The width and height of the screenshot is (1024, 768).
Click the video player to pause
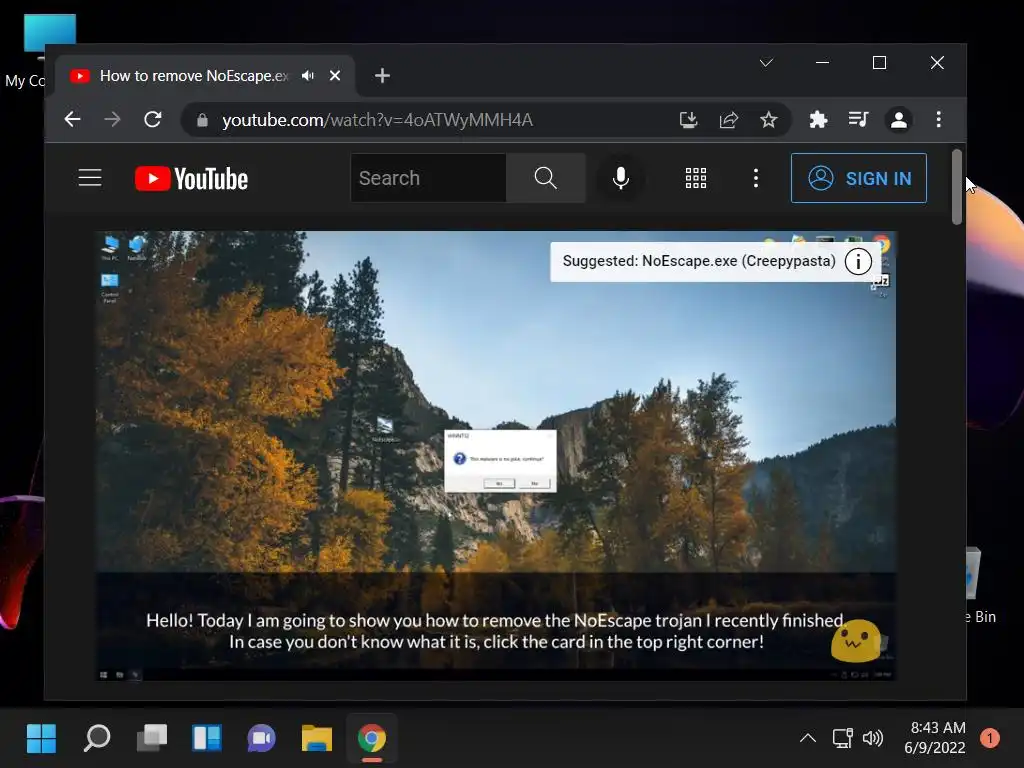pos(496,455)
